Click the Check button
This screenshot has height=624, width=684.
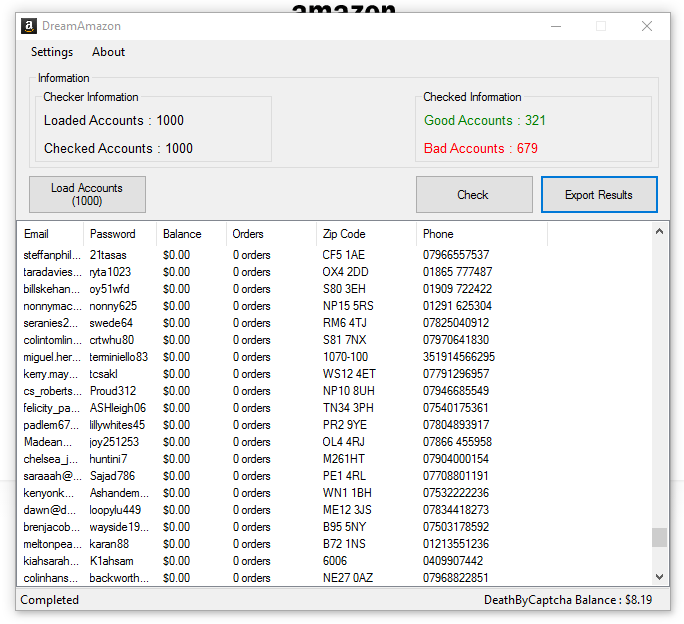pyautogui.click(x=474, y=195)
